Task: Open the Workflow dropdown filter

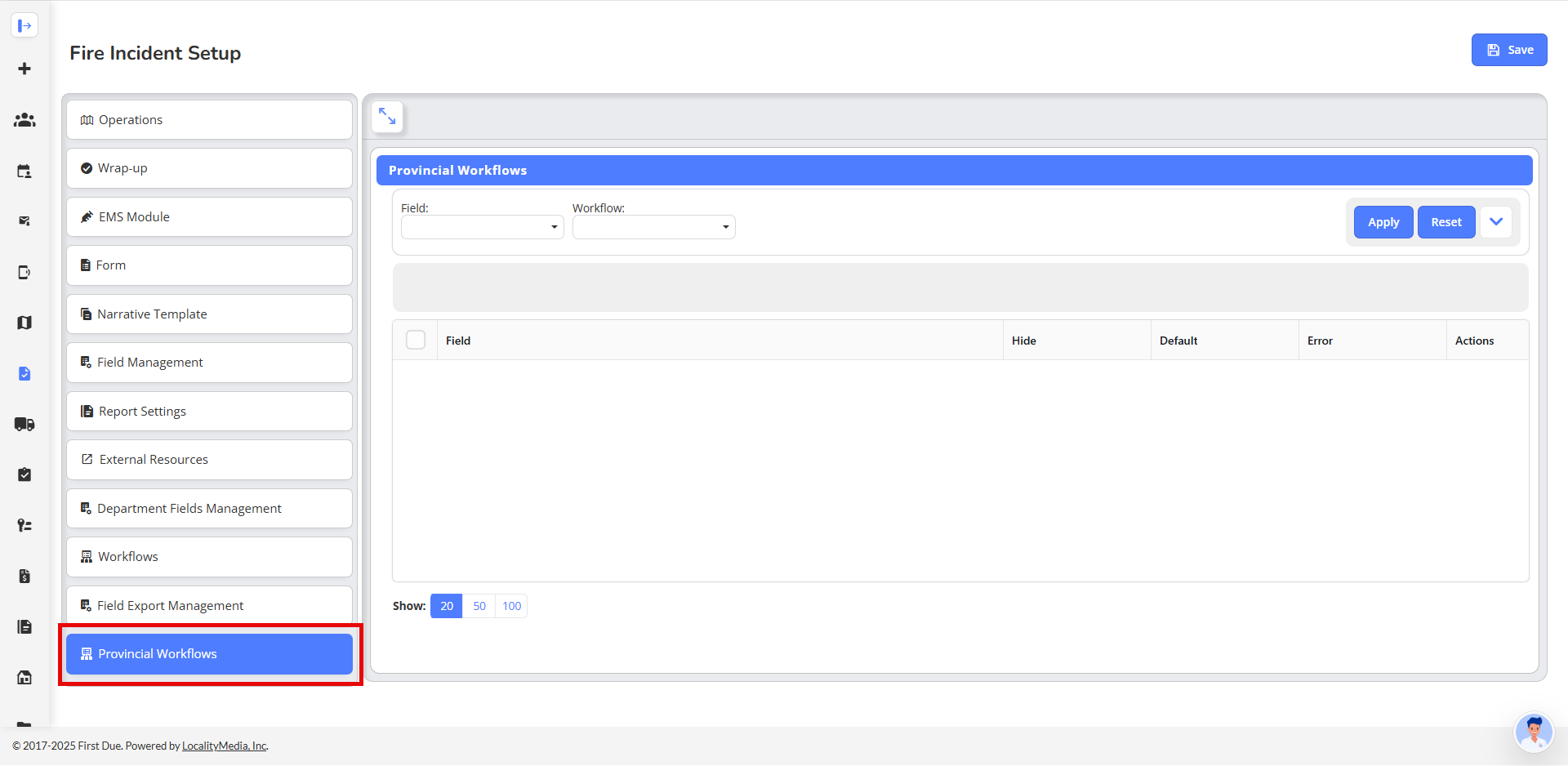Action: point(654,227)
